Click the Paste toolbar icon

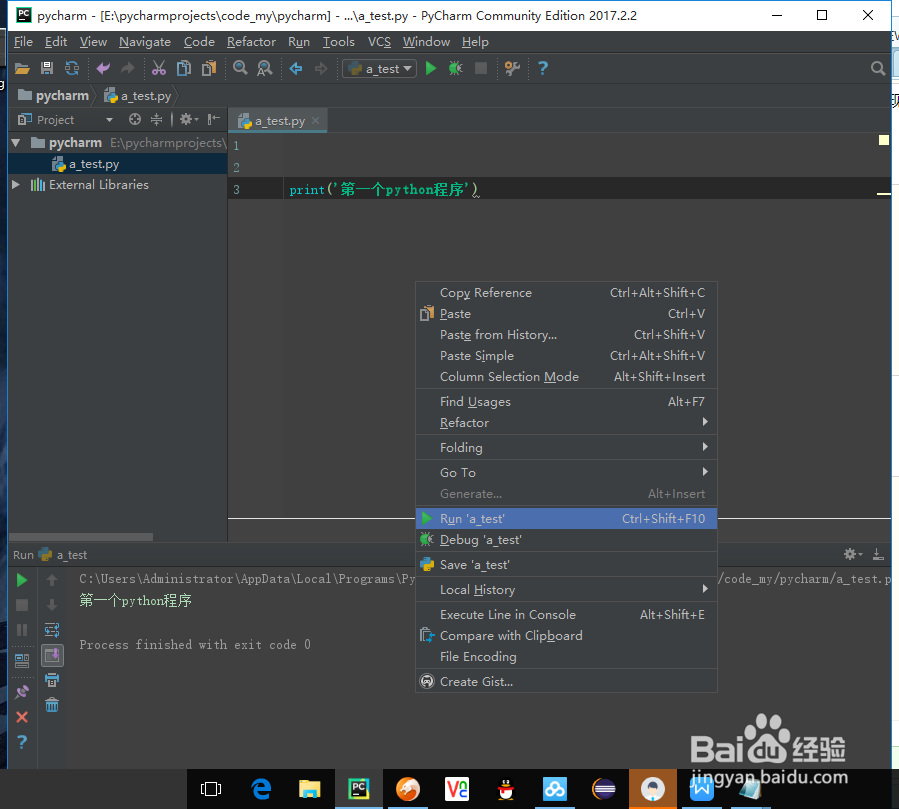(209, 69)
